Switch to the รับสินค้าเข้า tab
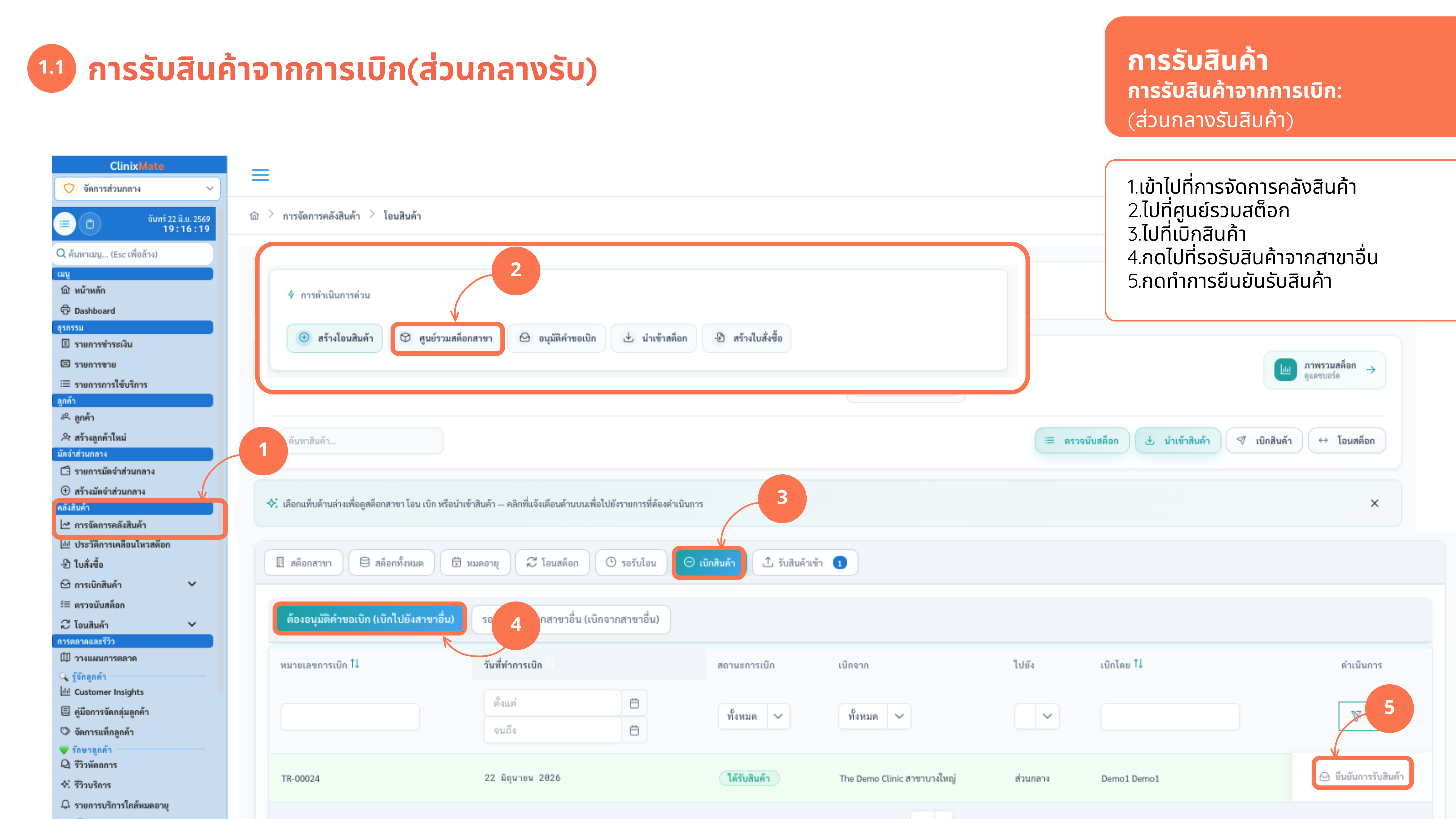Image resolution: width=1456 pixels, height=819 pixels. (x=805, y=563)
